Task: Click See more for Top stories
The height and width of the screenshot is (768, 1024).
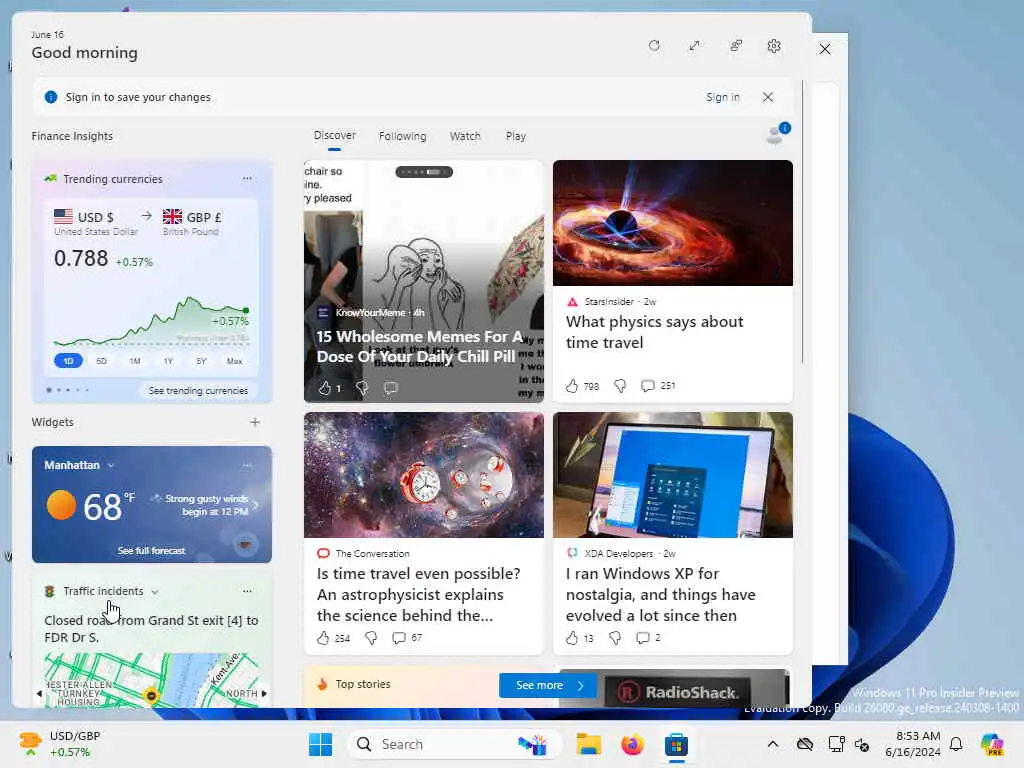Action: 547,685
